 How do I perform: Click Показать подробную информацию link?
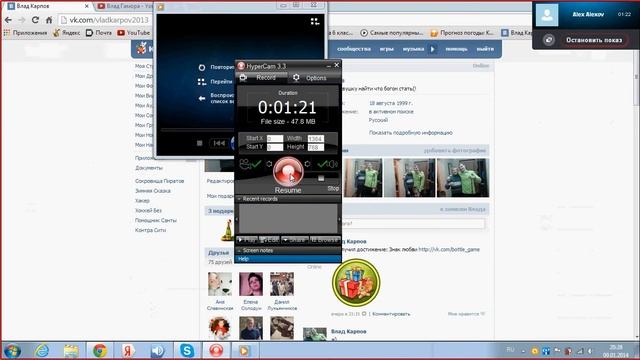tap(411, 133)
